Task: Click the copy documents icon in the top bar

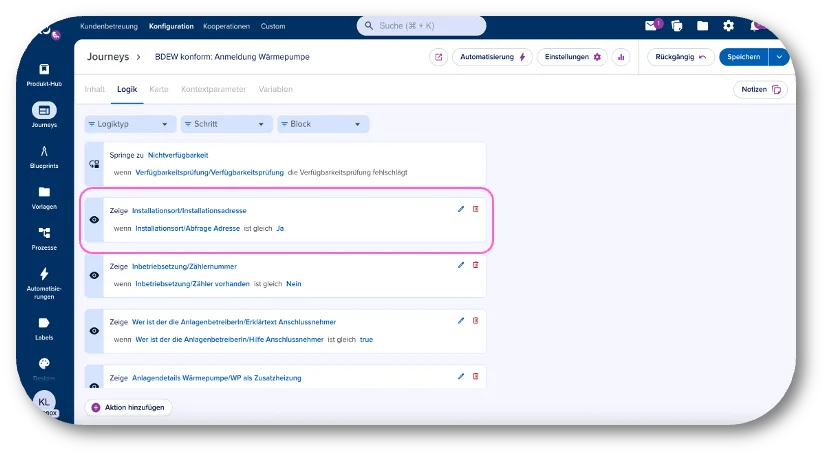Action: [x=677, y=25]
